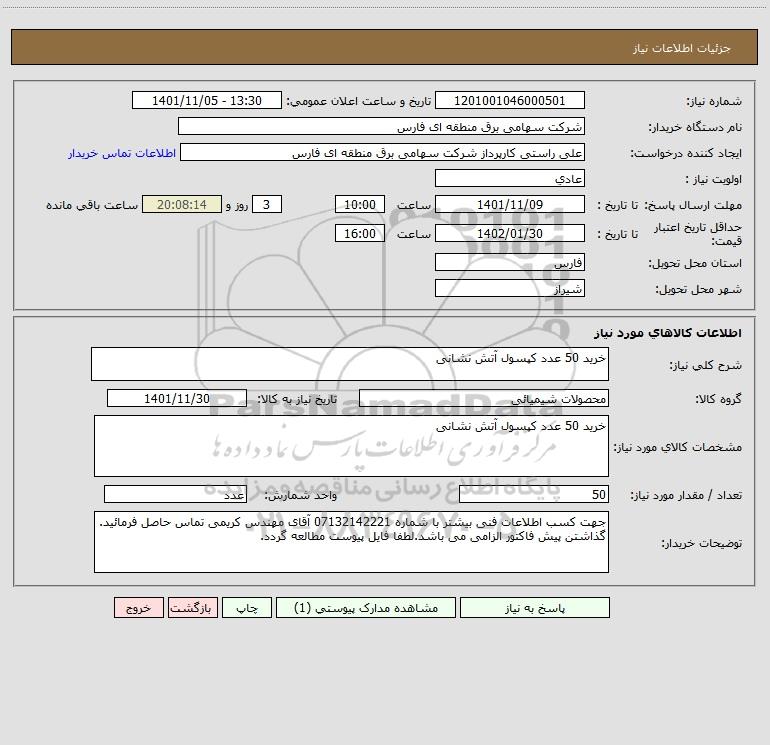
Task: Click the label تاریخ نیاز به کالا
Action: tap(298, 399)
